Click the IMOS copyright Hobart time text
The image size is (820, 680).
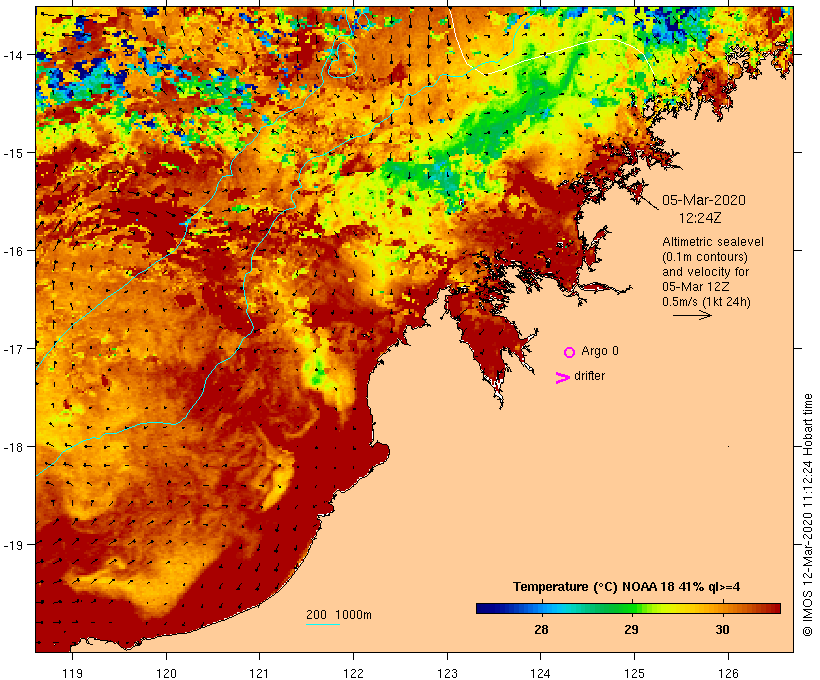807,515
